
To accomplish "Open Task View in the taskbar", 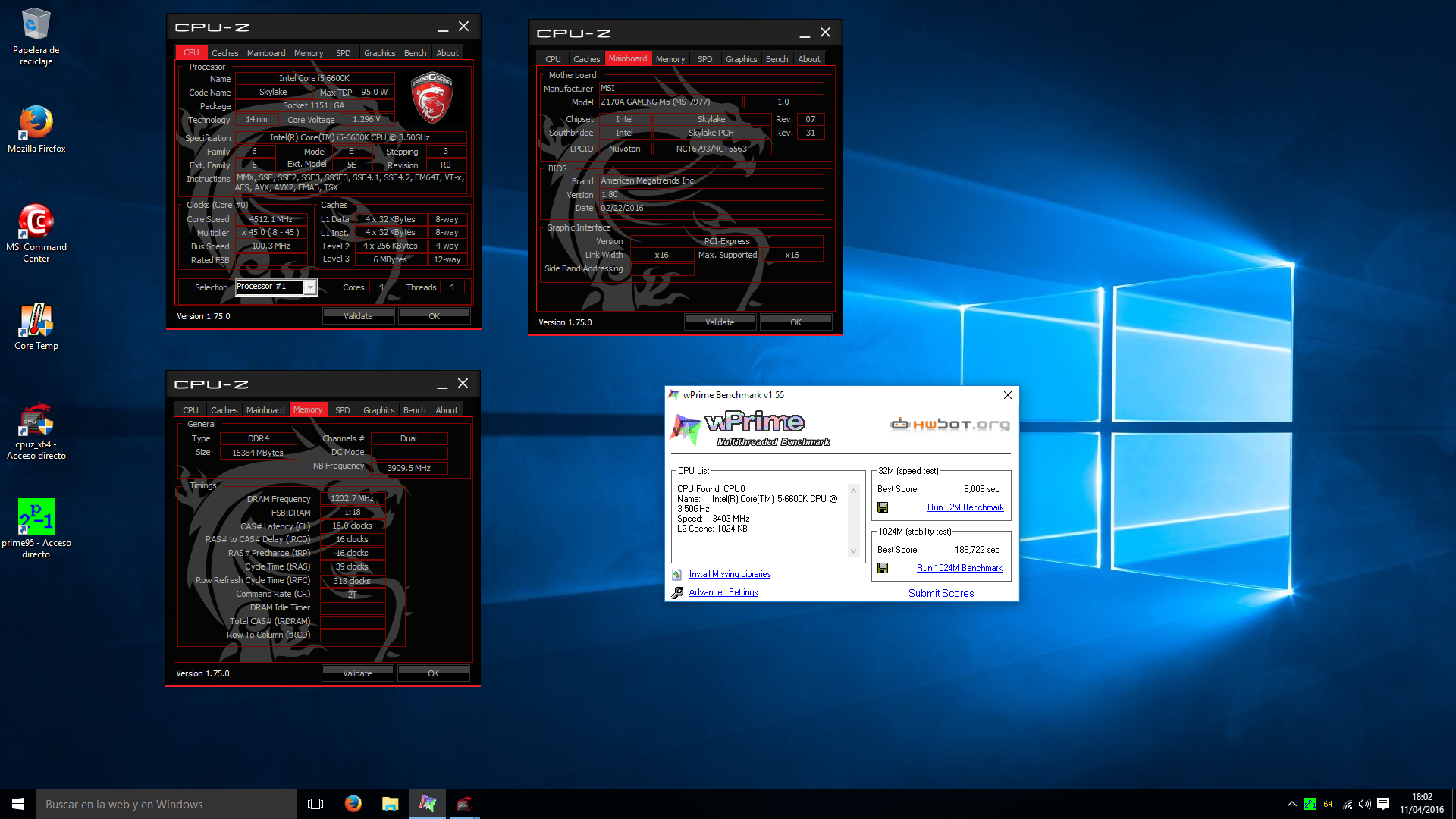I will [x=315, y=804].
